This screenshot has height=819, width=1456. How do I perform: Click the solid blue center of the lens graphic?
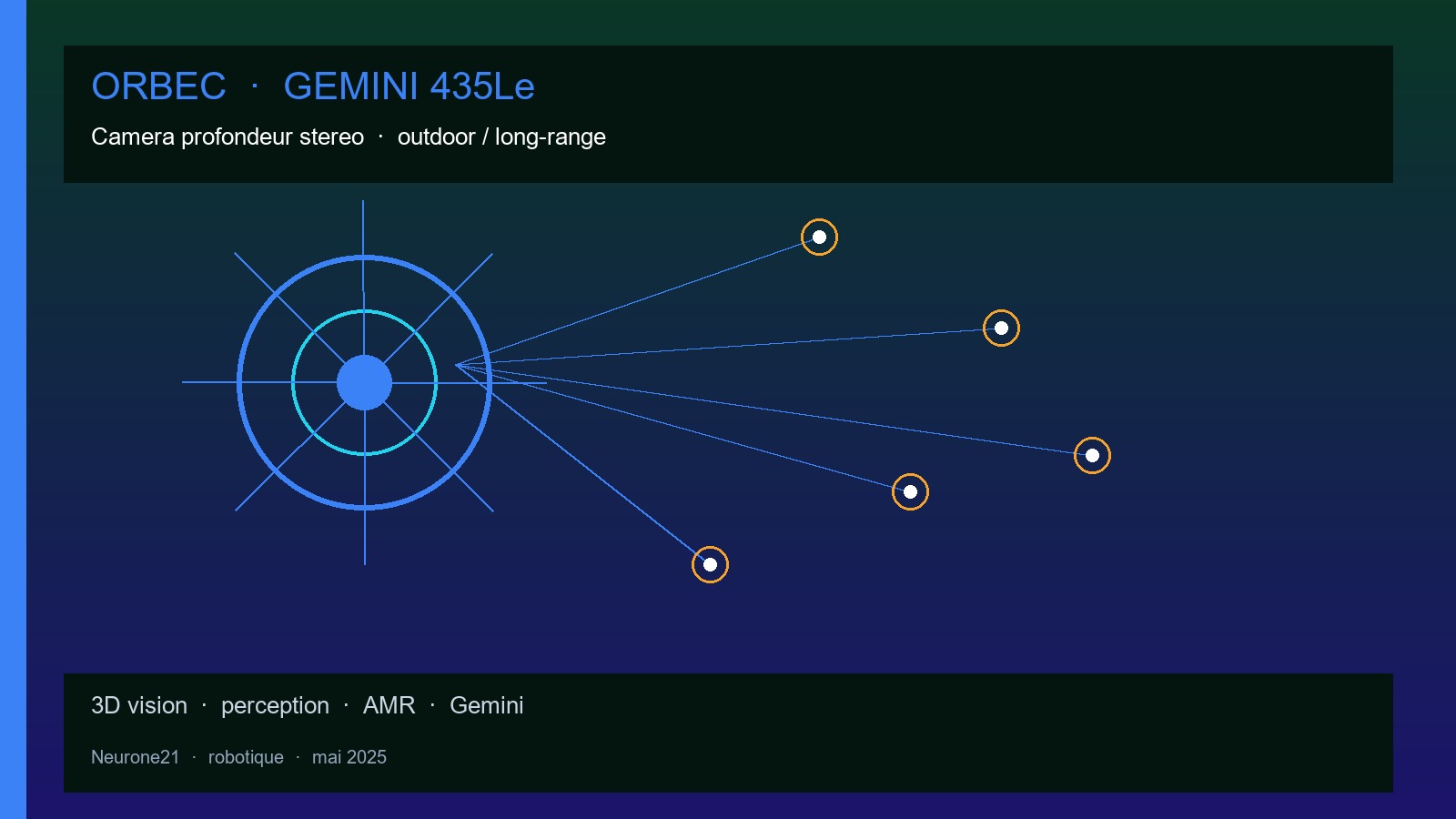[x=364, y=382]
